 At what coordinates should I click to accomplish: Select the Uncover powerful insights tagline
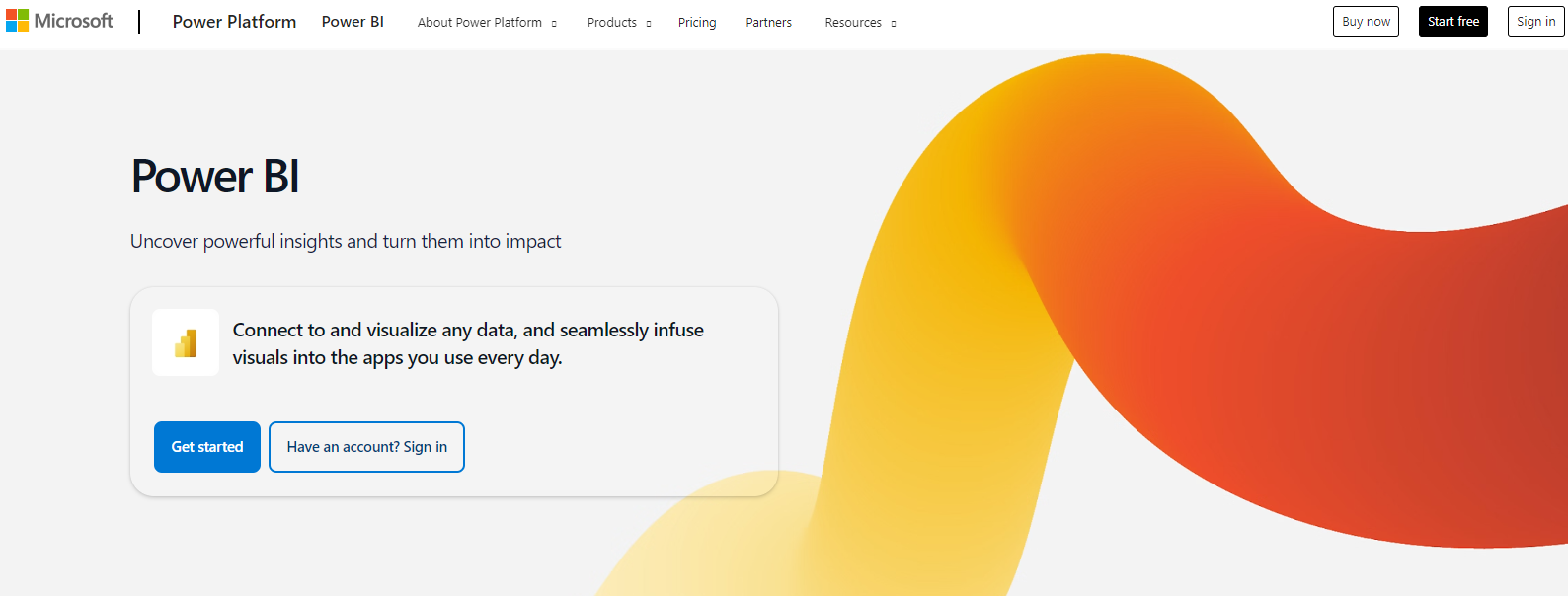(346, 242)
